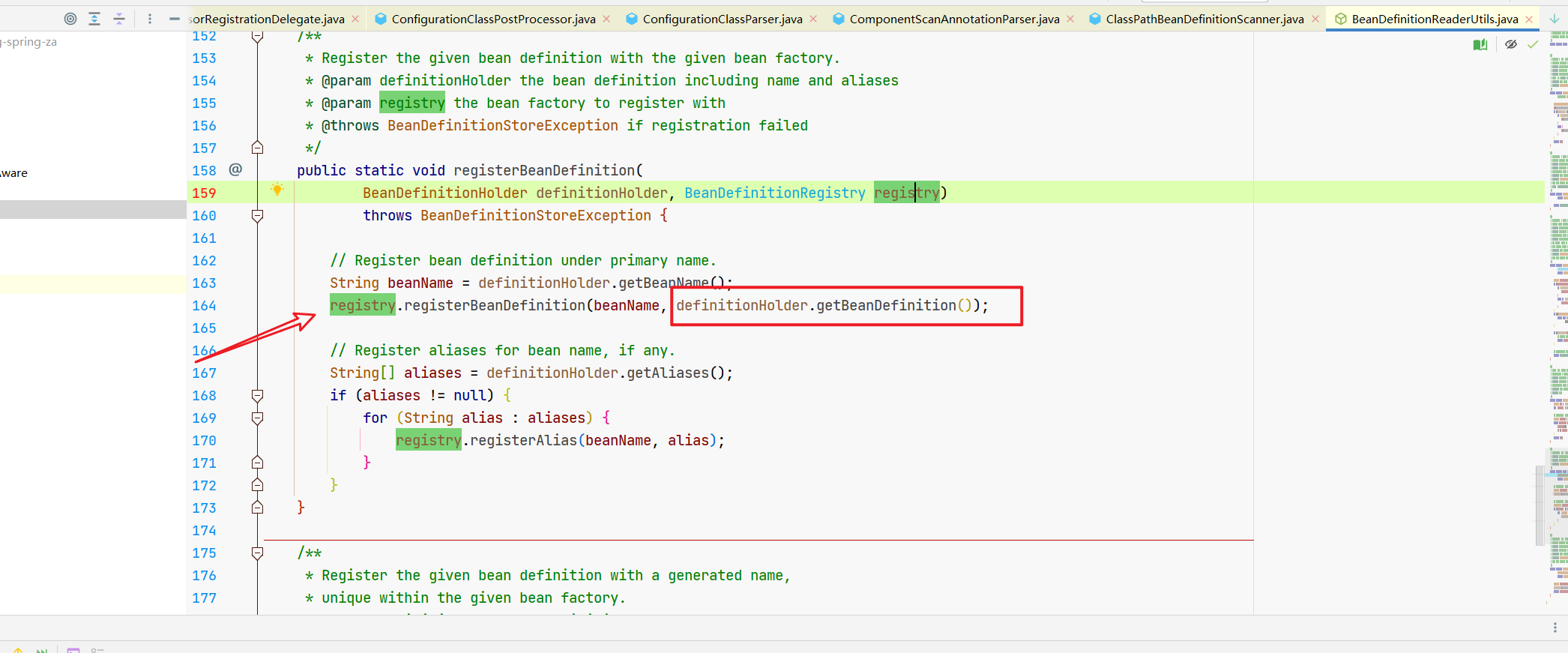Close the ComponentScanAnnotationParser.java tab
Screen dimensions: 1568x653
click(1070, 19)
